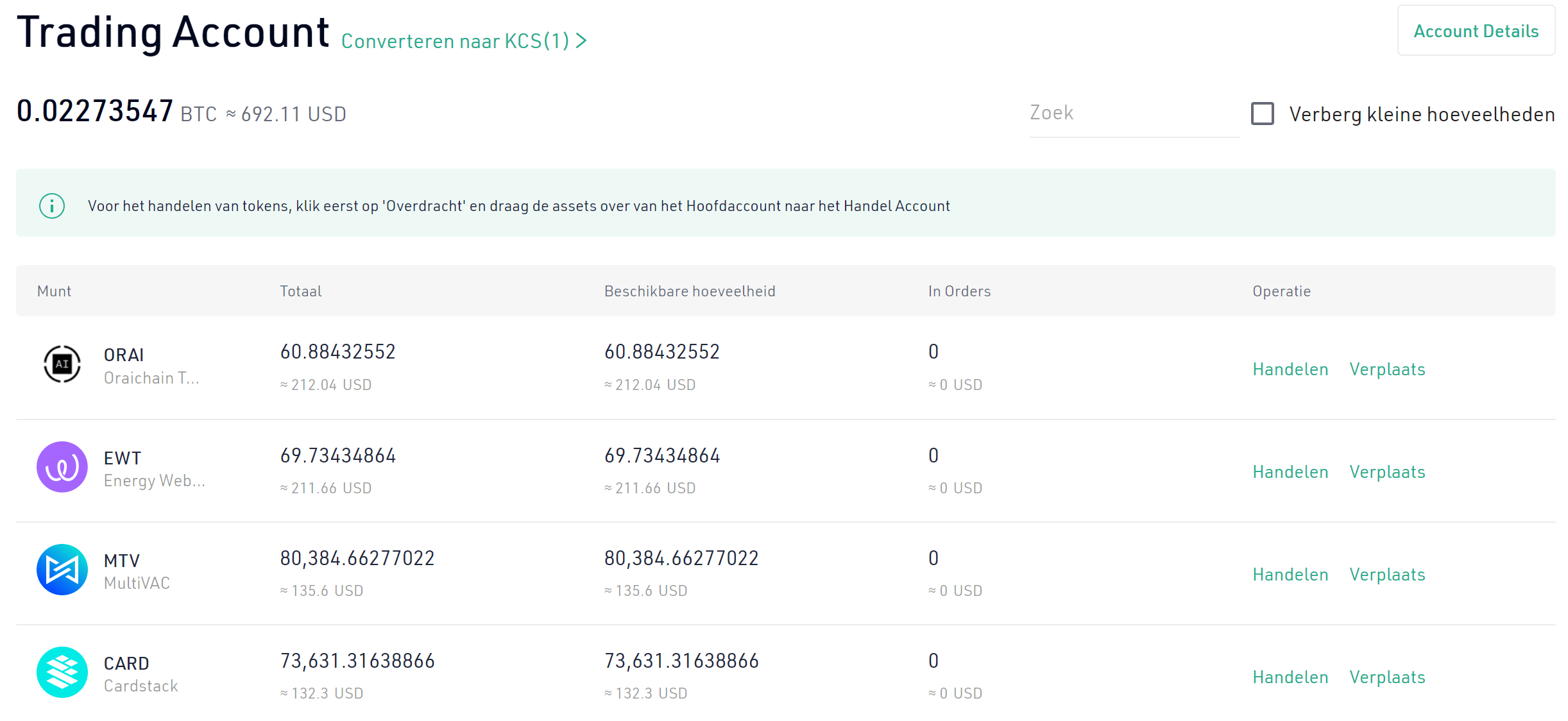Click the CARD Cardstack coin logo
The height and width of the screenshot is (721, 1568).
(62, 672)
